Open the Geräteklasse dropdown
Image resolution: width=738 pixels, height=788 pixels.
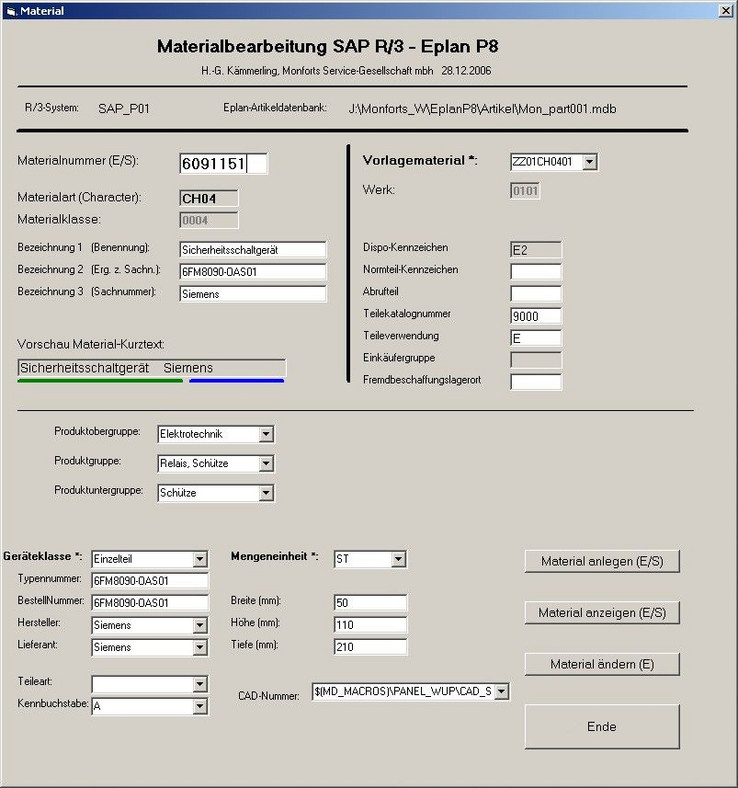click(x=200, y=559)
